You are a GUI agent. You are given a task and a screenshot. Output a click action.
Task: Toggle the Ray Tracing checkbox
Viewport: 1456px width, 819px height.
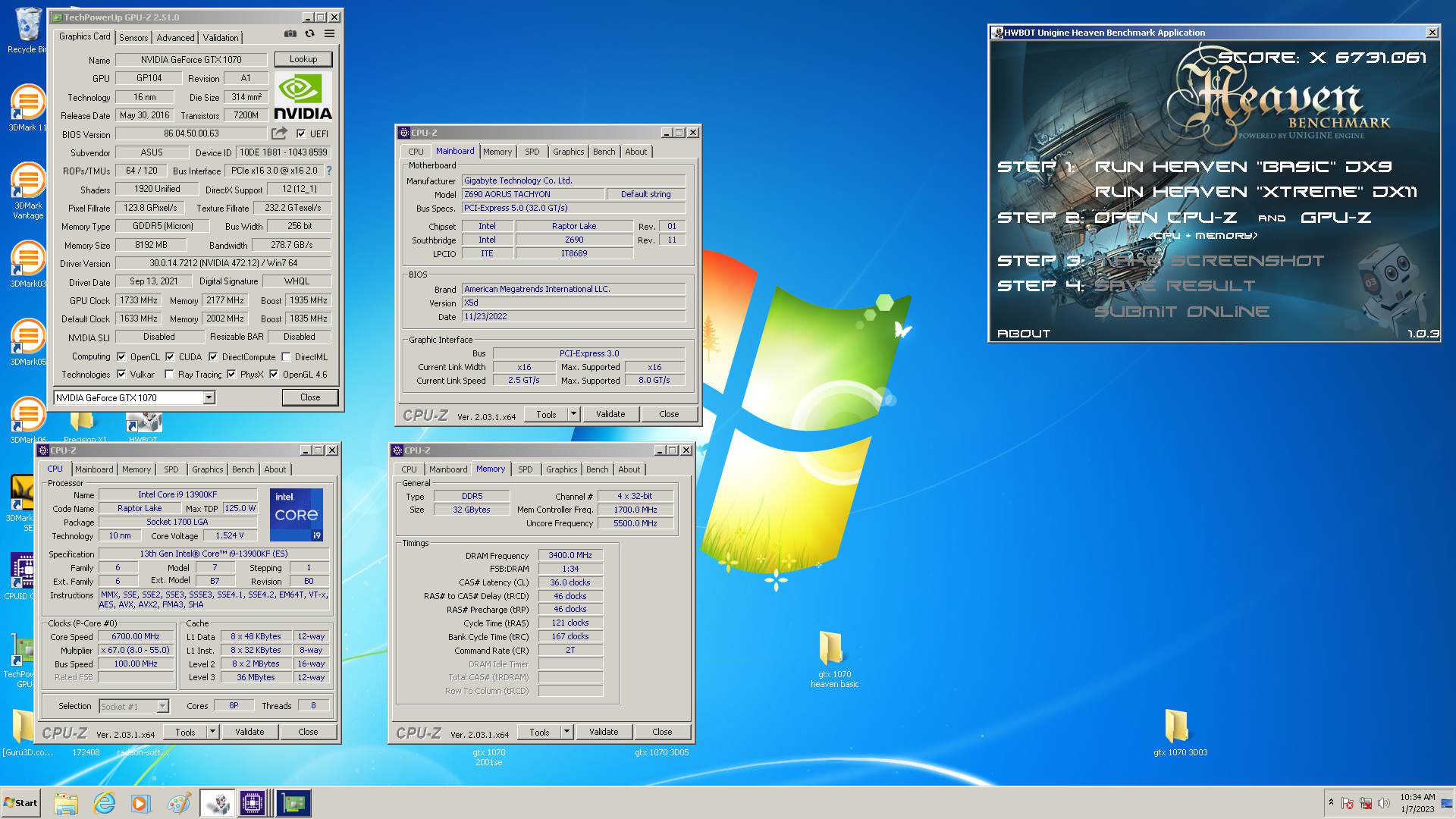coord(169,374)
